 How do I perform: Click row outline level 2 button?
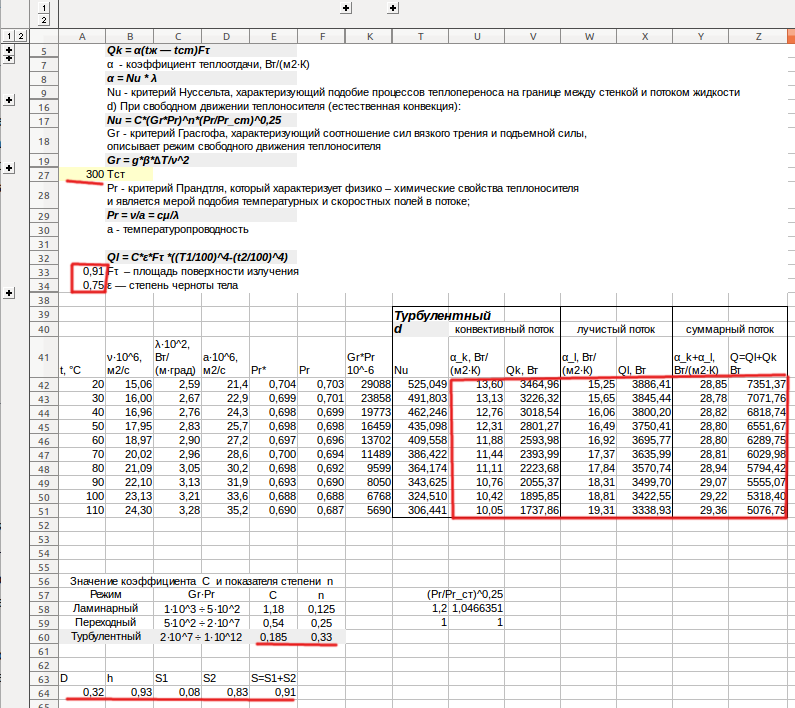click(x=22, y=36)
